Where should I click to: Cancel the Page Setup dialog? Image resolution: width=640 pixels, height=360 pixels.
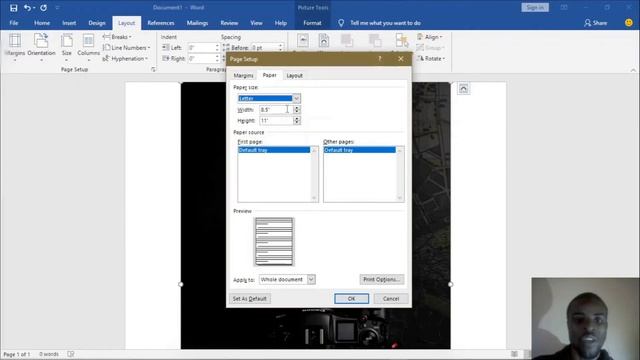tap(391, 299)
